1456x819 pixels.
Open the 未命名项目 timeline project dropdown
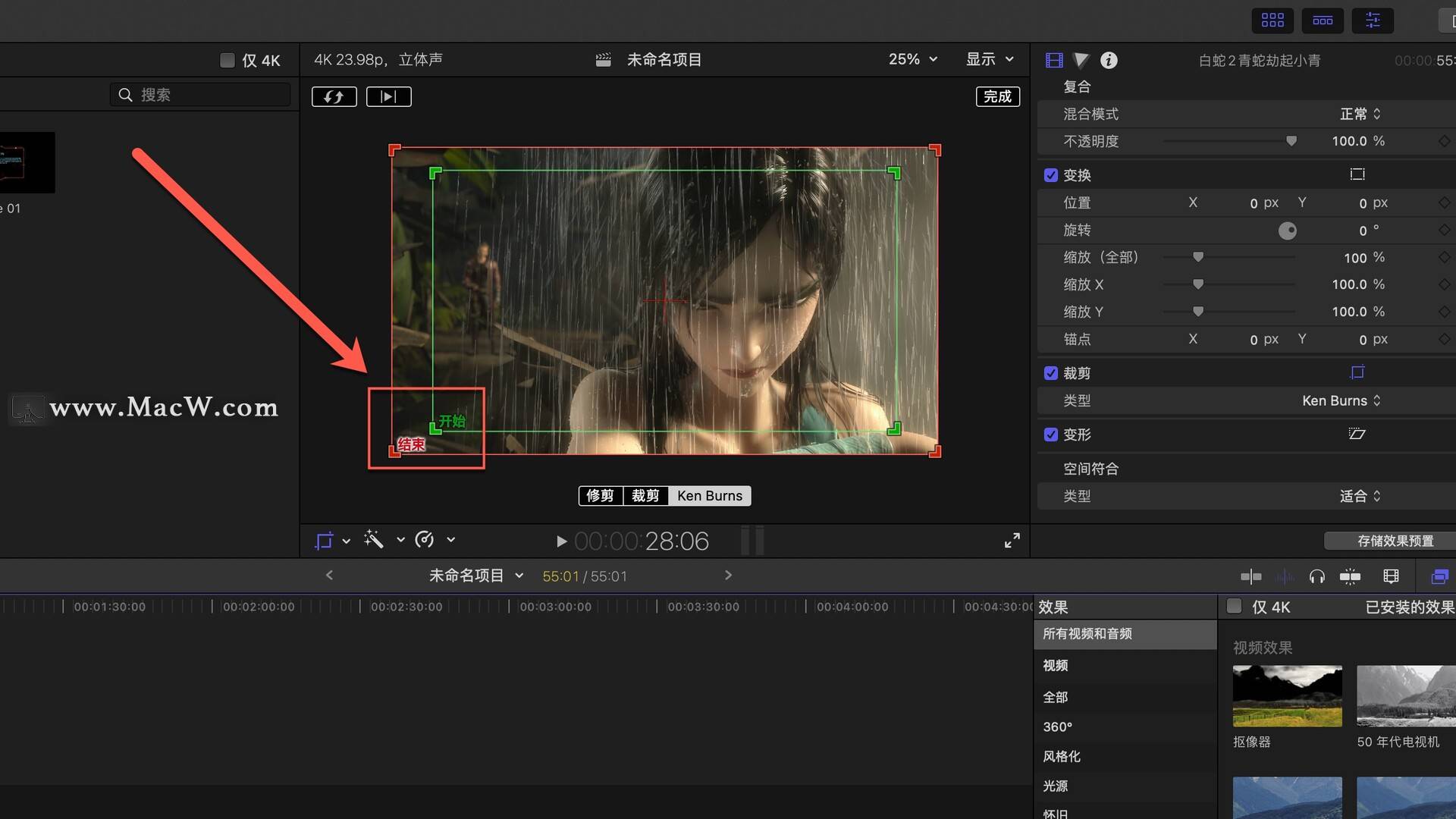[476, 576]
